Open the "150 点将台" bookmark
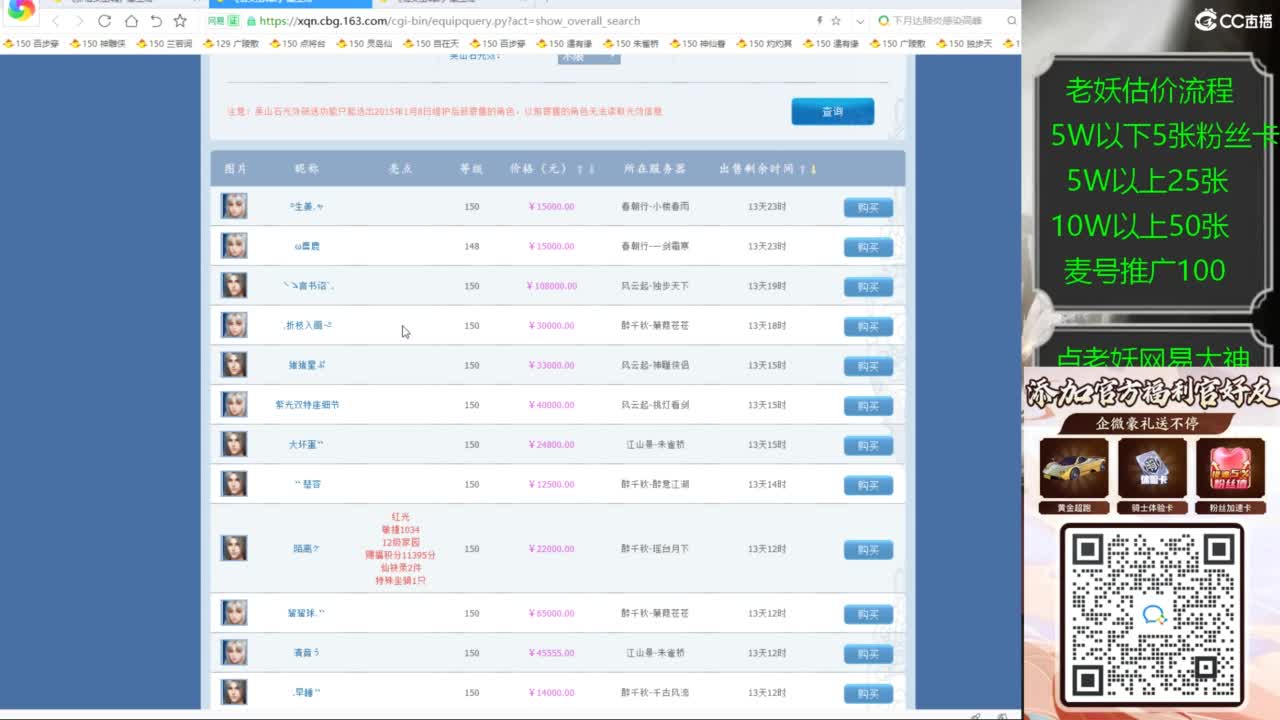Image resolution: width=1280 pixels, height=720 pixels. [x=298, y=44]
